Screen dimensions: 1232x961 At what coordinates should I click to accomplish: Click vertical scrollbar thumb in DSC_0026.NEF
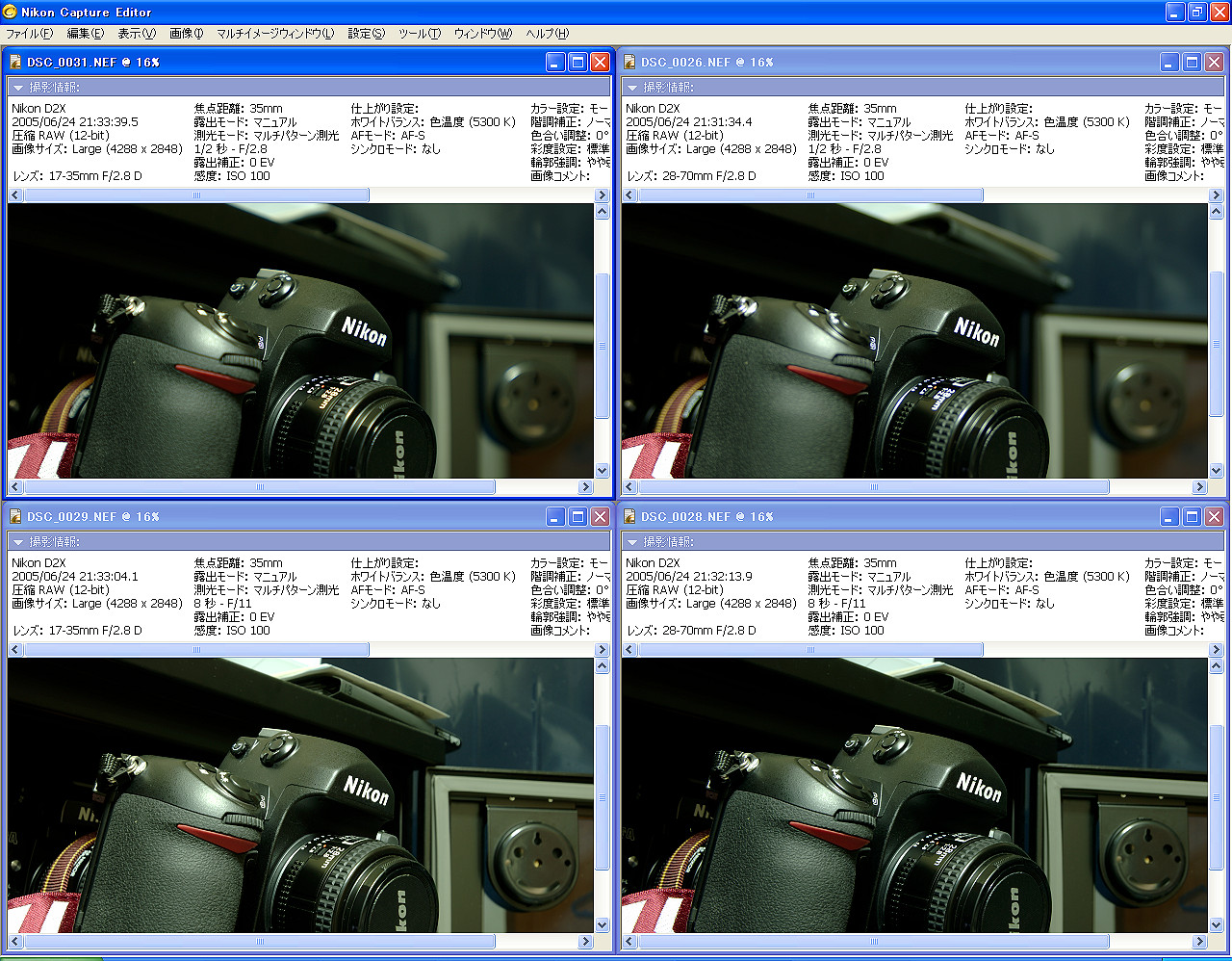[x=1217, y=345]
